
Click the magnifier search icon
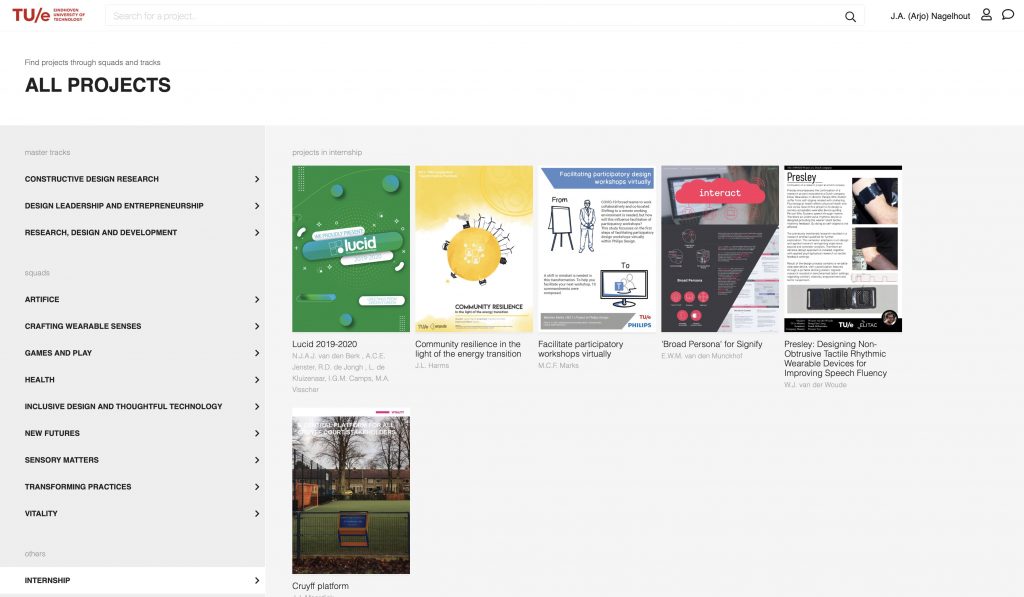(x=850, y=16)
